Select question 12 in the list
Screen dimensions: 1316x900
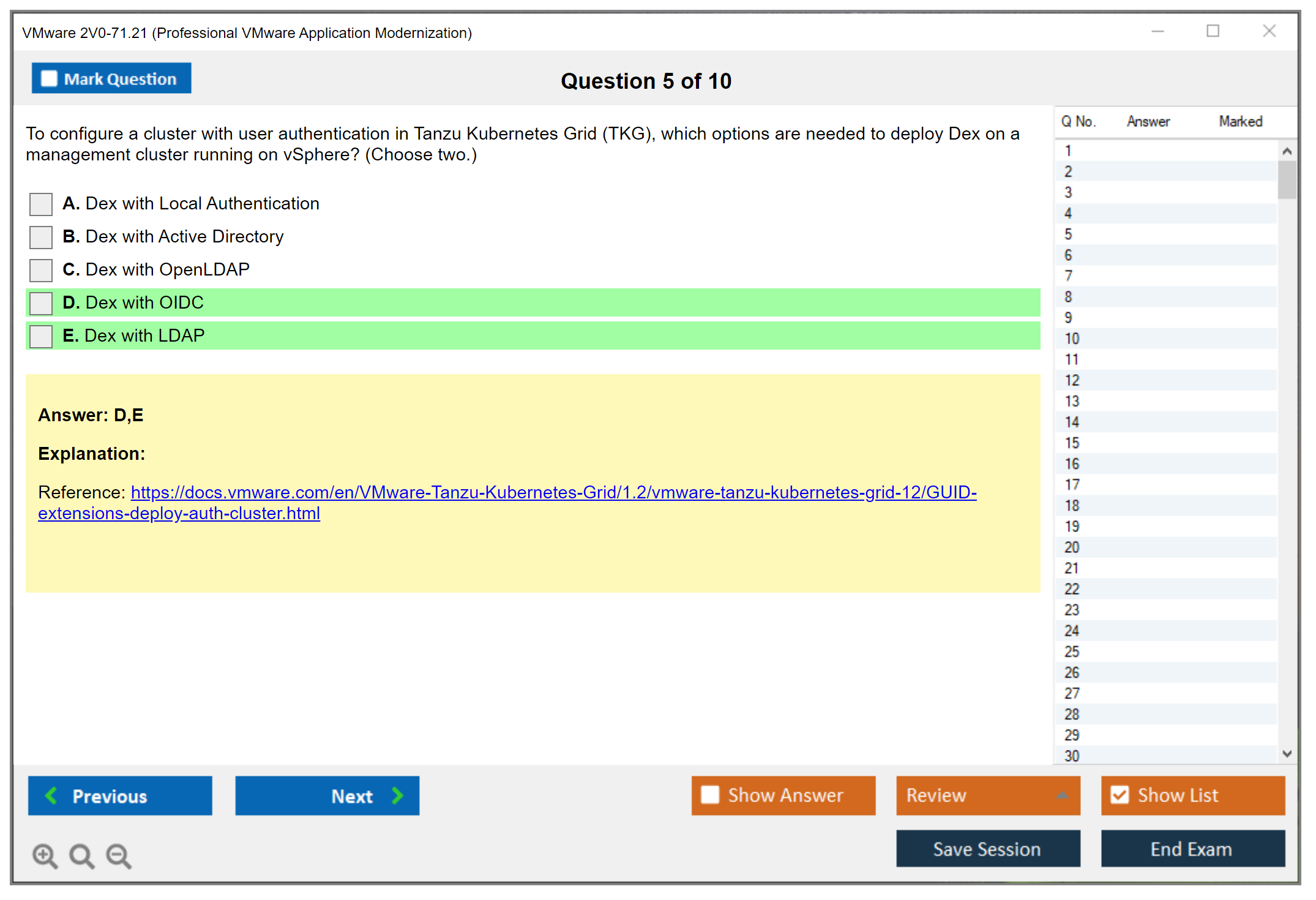coord(1072,380)
